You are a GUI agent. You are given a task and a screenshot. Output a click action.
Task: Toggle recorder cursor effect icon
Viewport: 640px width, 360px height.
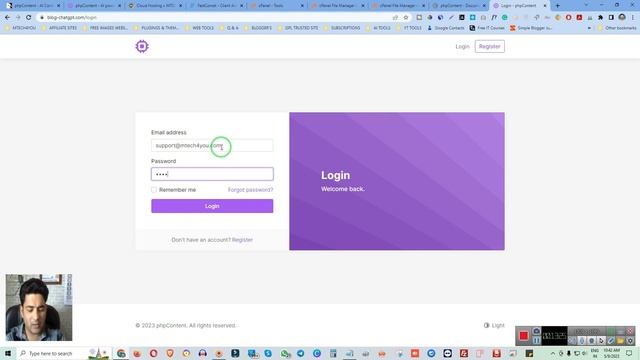601,340
